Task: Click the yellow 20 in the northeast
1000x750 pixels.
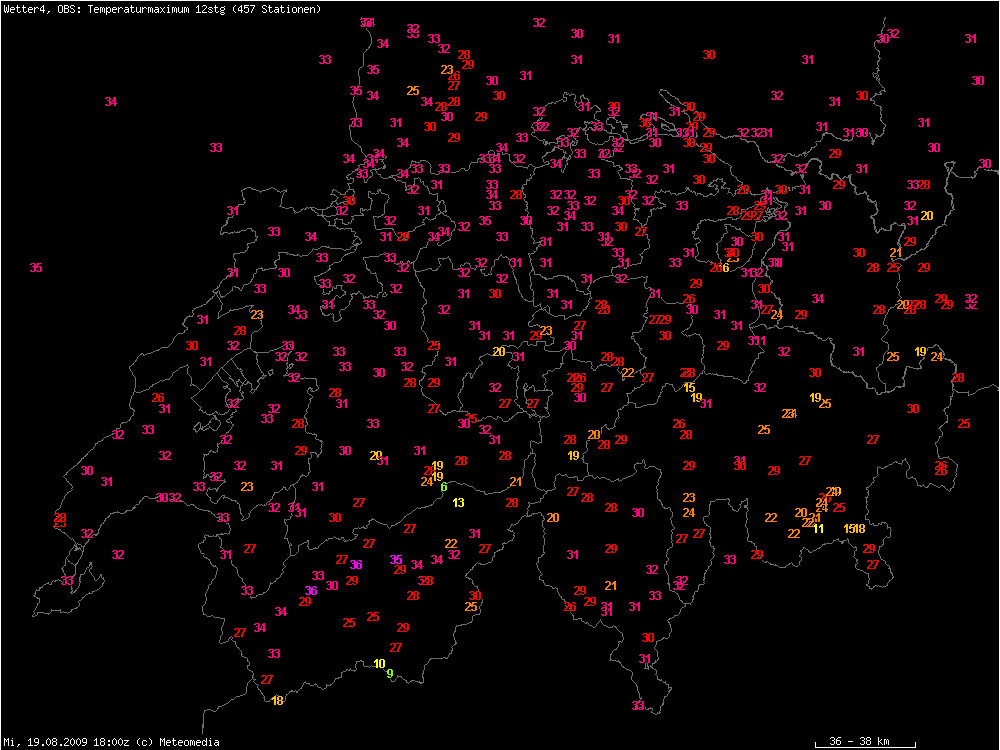Action: point(927,216)
